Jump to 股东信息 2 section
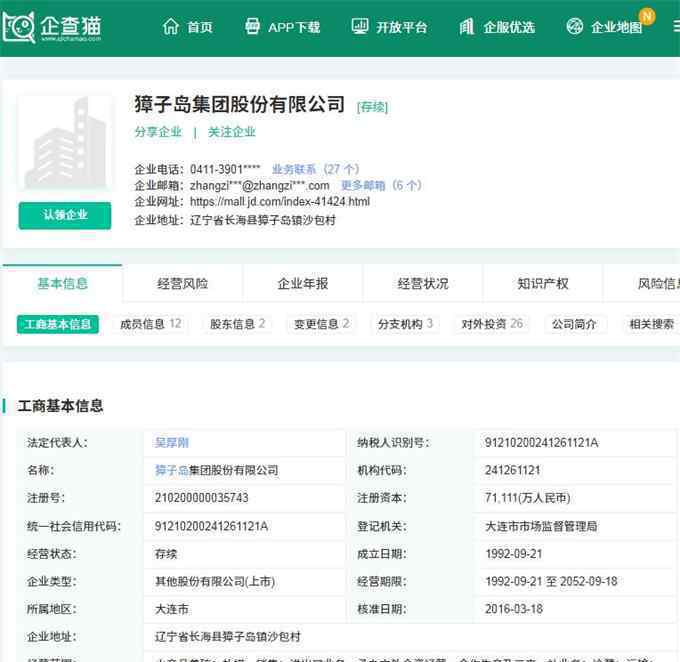This screenshot has width=680, height=662. [237, 324]
